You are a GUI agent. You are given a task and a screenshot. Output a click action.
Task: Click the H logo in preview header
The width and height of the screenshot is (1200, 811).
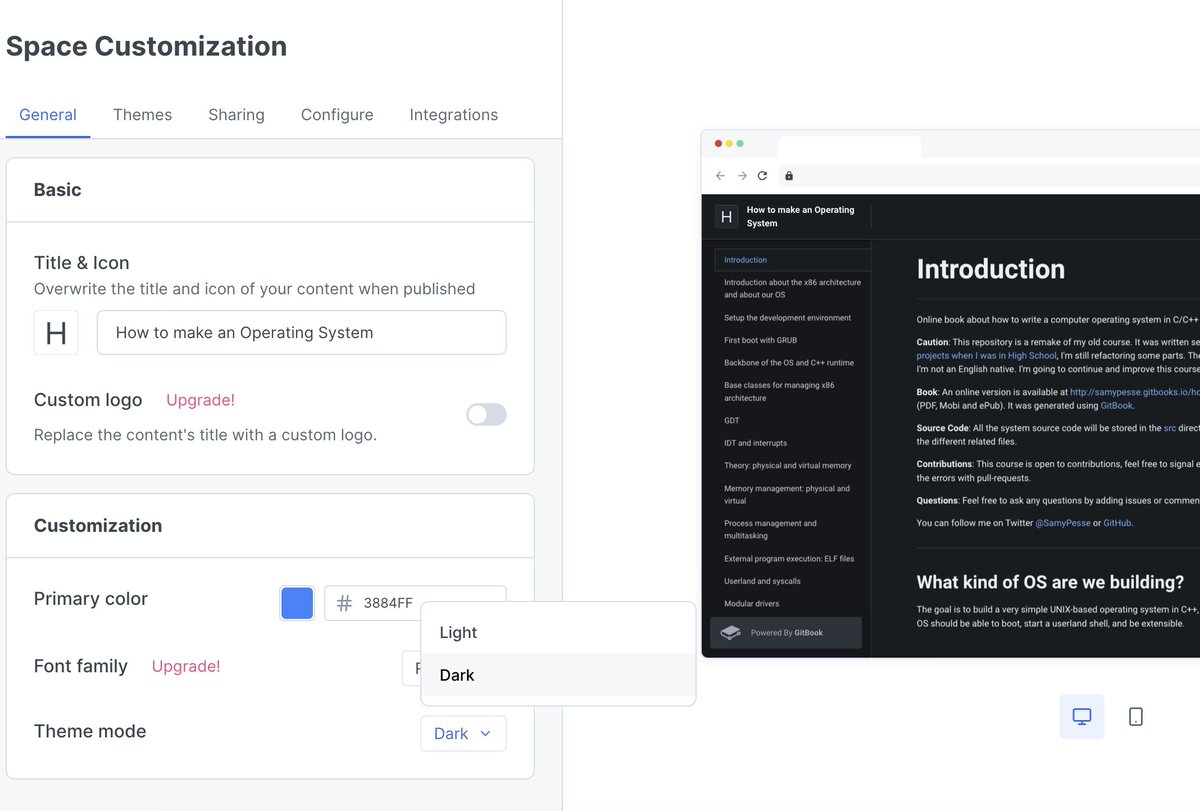[727, 217]
